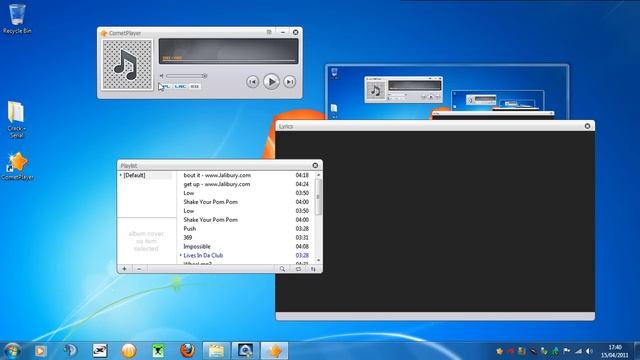Toggle the lyrics window with LRC button
Viewport: 640px width, 360px height.
click(180, 86)
